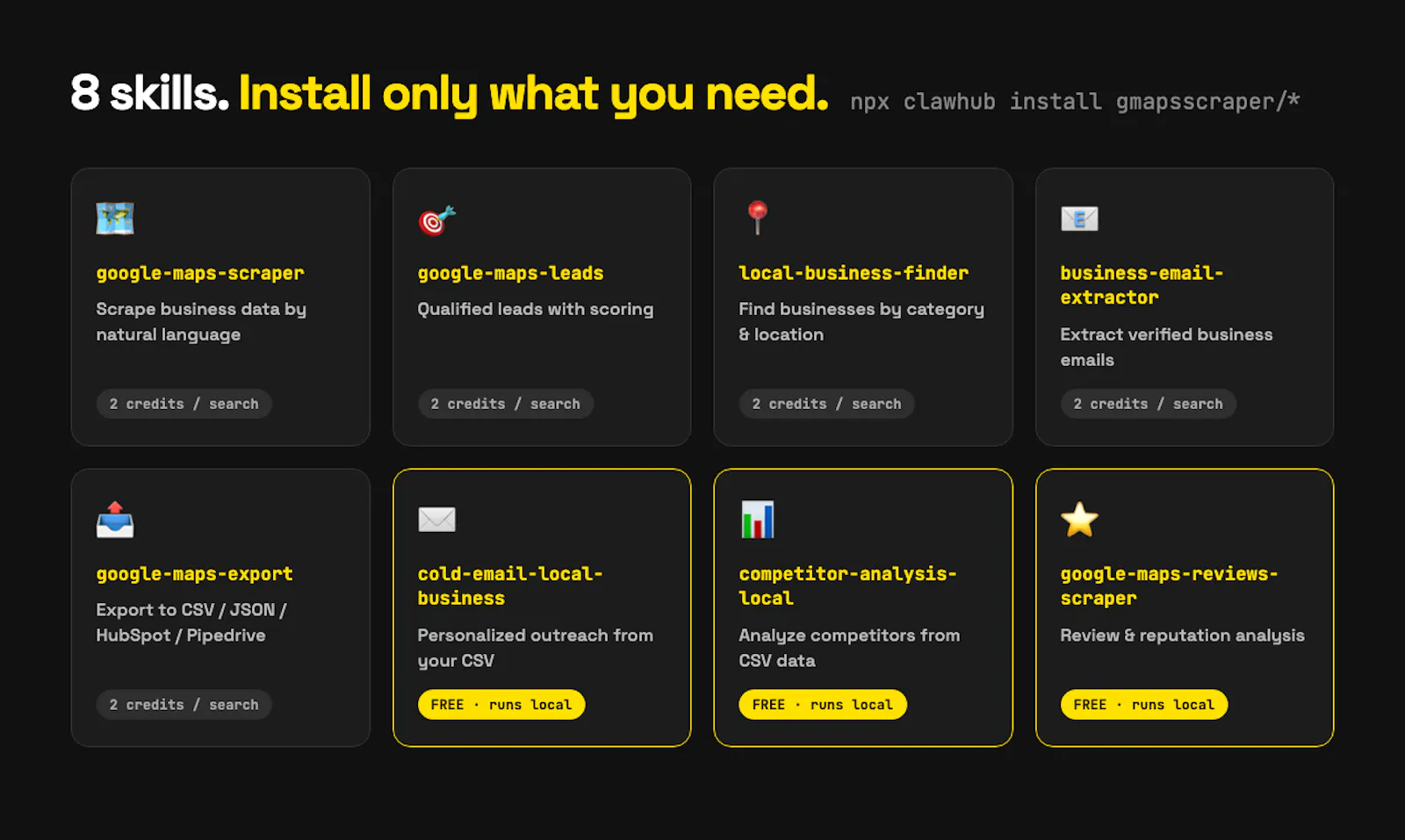The width and height of the screenshot is (1405, 840).
Task: Click the '8 skills.' heading text
Action: [x=149, y=93]
